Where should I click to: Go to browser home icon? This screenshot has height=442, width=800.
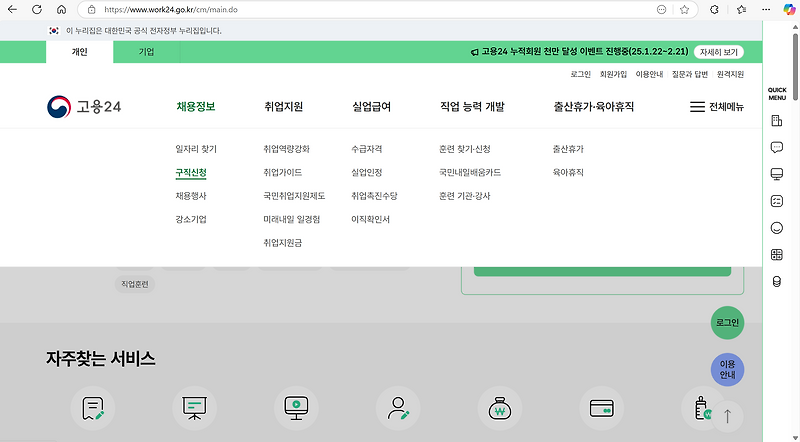(x=61, y=9)
